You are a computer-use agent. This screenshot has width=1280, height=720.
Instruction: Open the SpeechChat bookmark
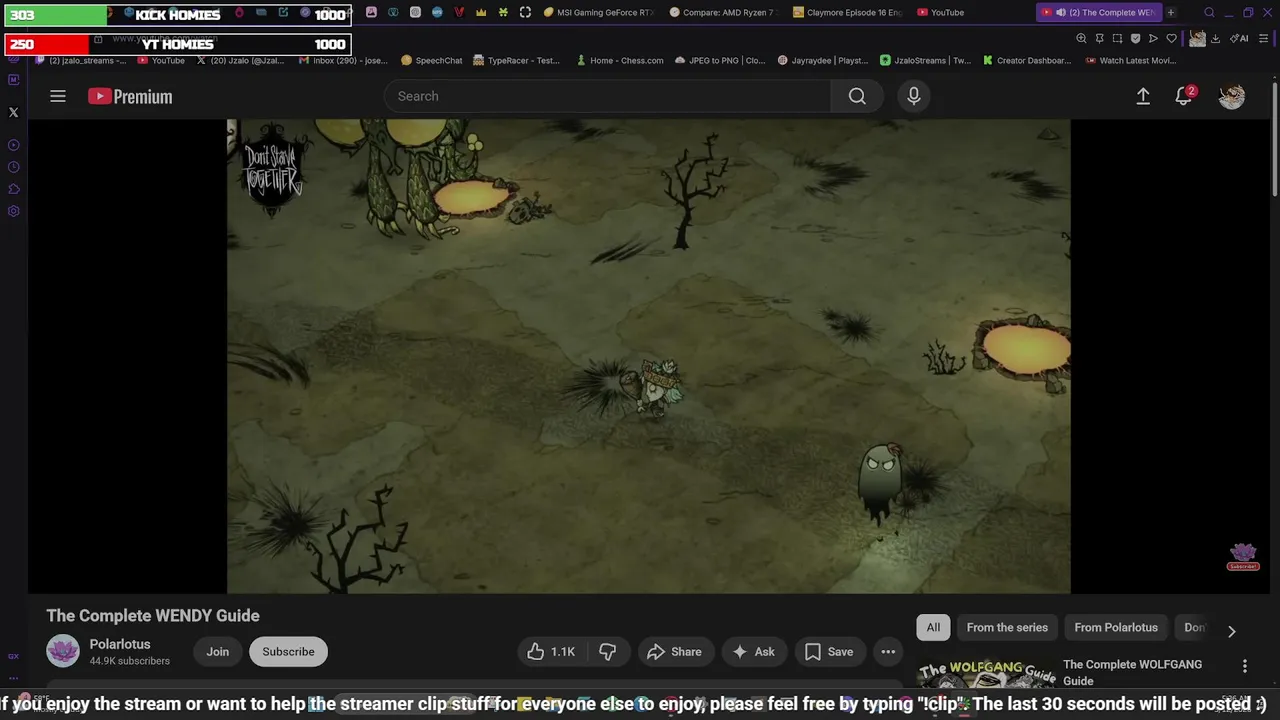[x=432, y=60]
